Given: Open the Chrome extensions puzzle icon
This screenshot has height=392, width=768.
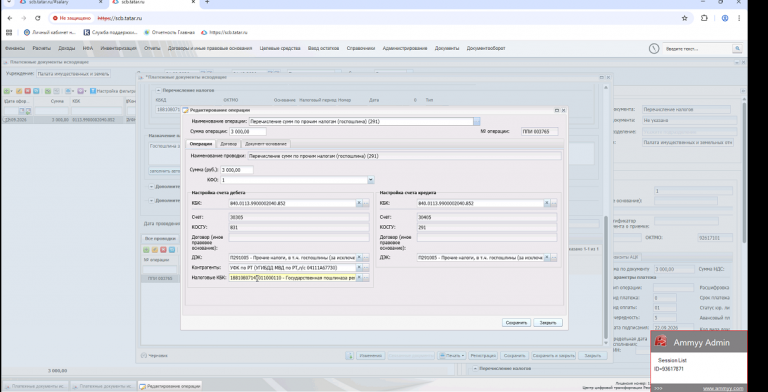Looking at the screenshot, I should (704, 18).
